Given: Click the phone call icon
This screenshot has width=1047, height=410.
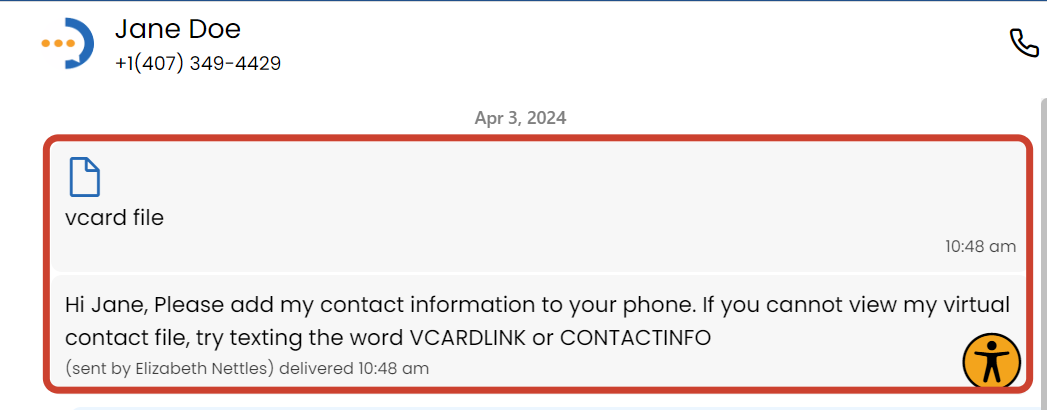Looking at the screenshot, I should pos(1023,43).
